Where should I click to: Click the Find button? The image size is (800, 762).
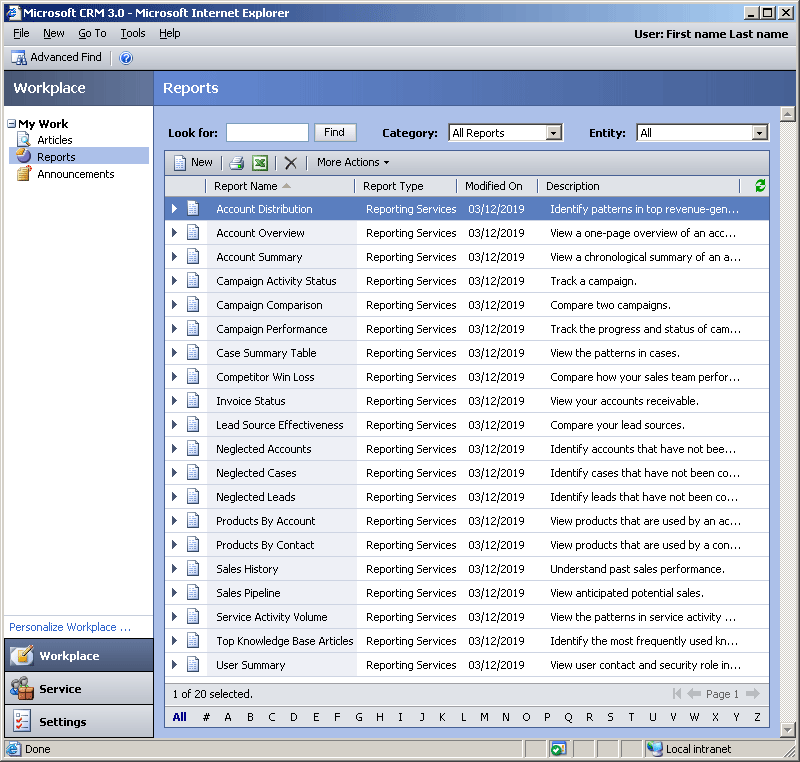pos(335,133)
